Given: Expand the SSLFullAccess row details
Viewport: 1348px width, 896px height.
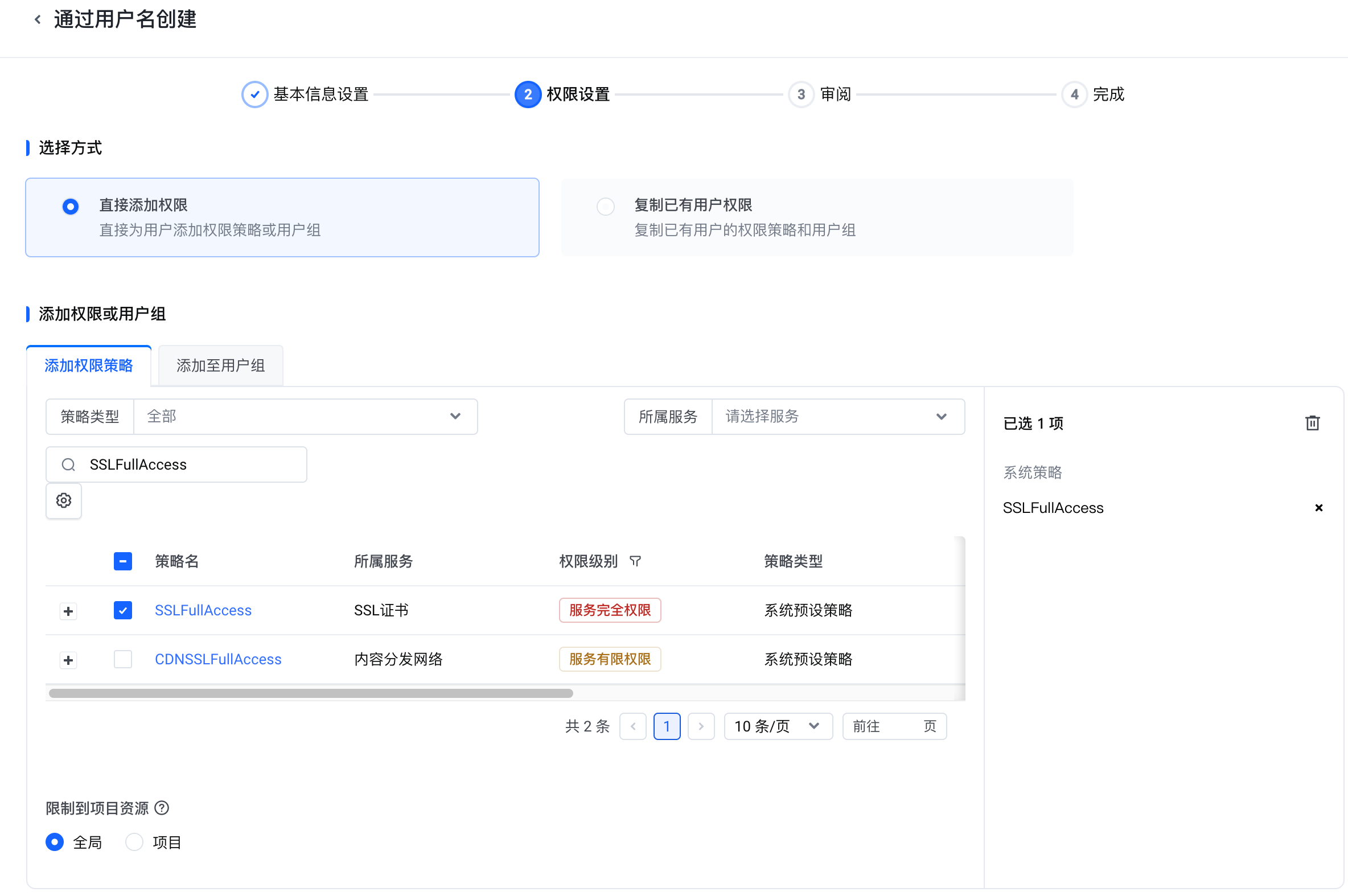Looking at the screenshot, I should coord(68,611).
